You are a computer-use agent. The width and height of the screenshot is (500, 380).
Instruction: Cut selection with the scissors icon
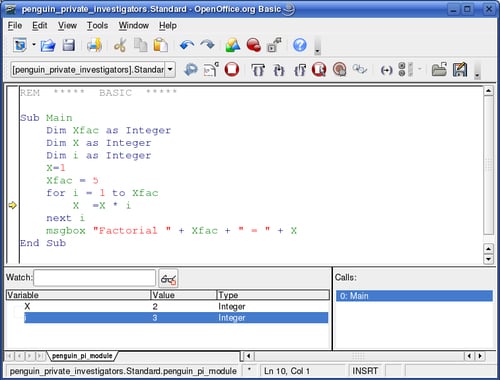tap(120, 45)
